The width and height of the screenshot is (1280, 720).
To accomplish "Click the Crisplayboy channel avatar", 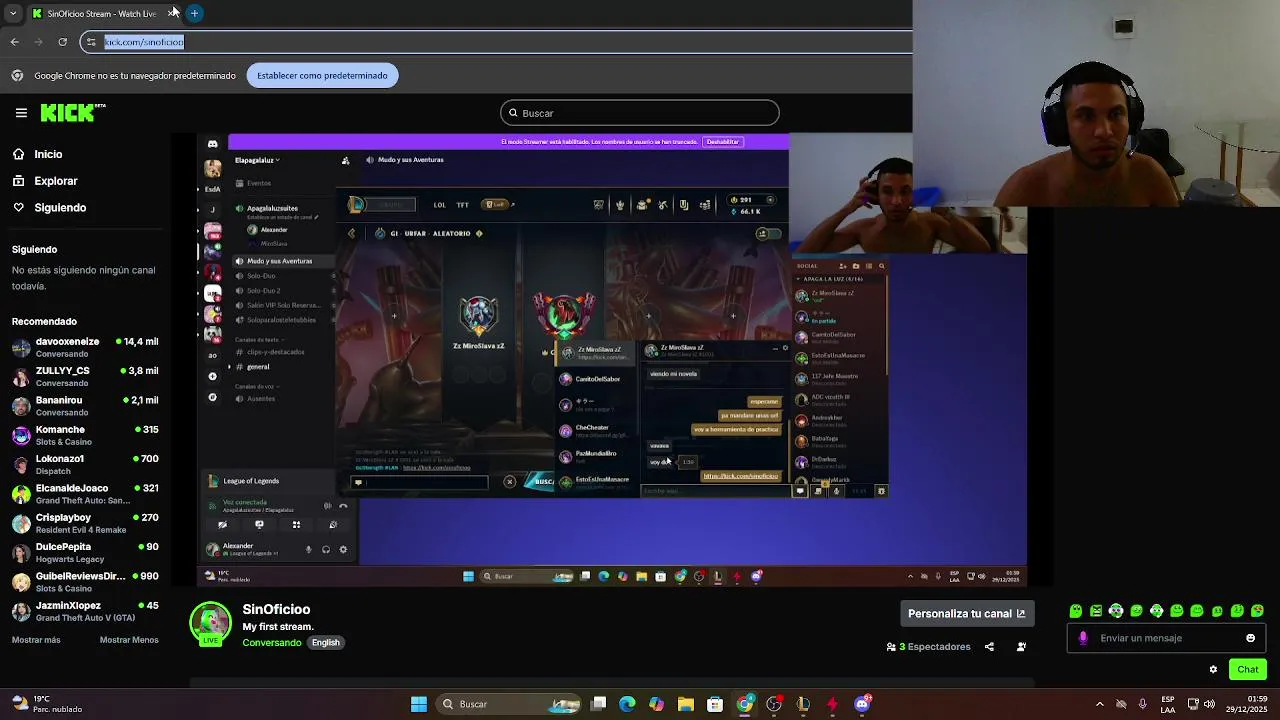I will point(21,523).
